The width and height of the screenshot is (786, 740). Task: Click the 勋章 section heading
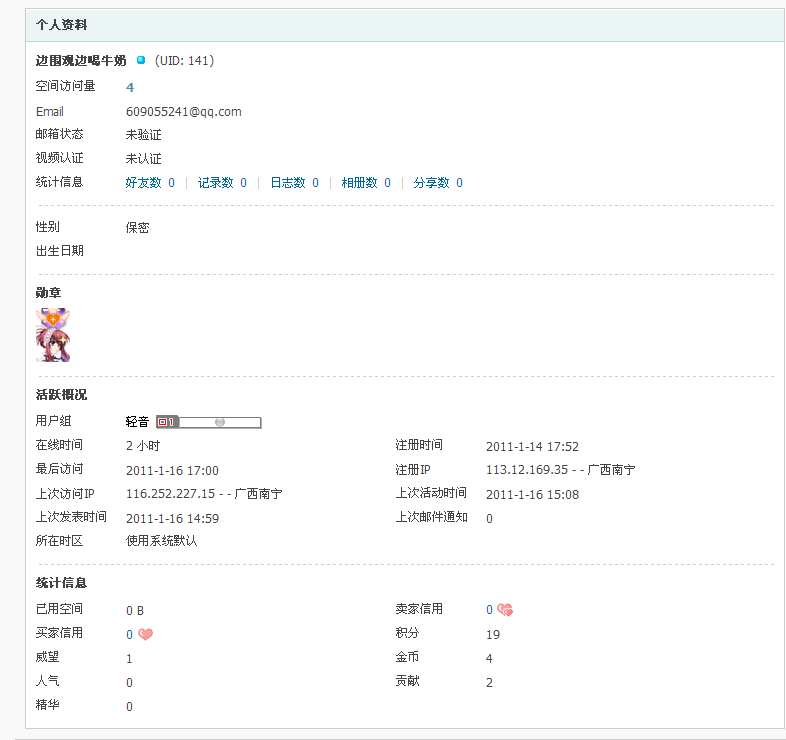(48, 293)
